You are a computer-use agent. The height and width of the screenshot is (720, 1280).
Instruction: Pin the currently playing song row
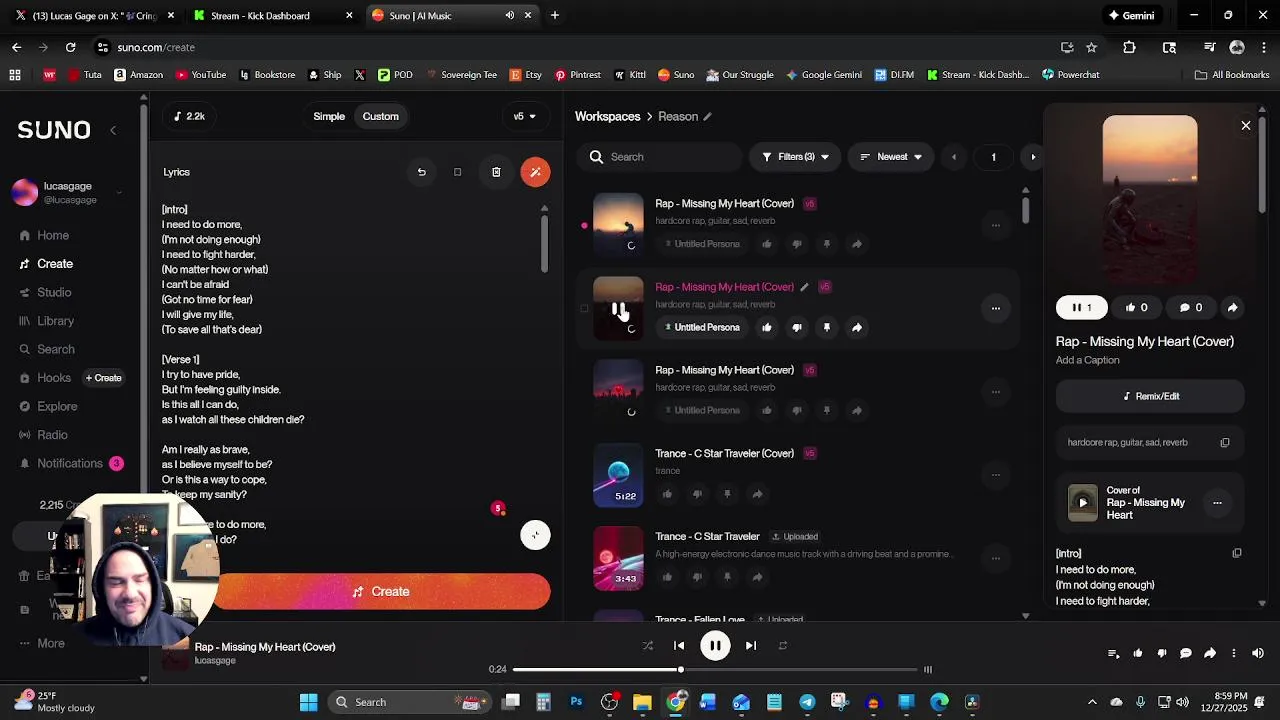(x=826, y=327)
